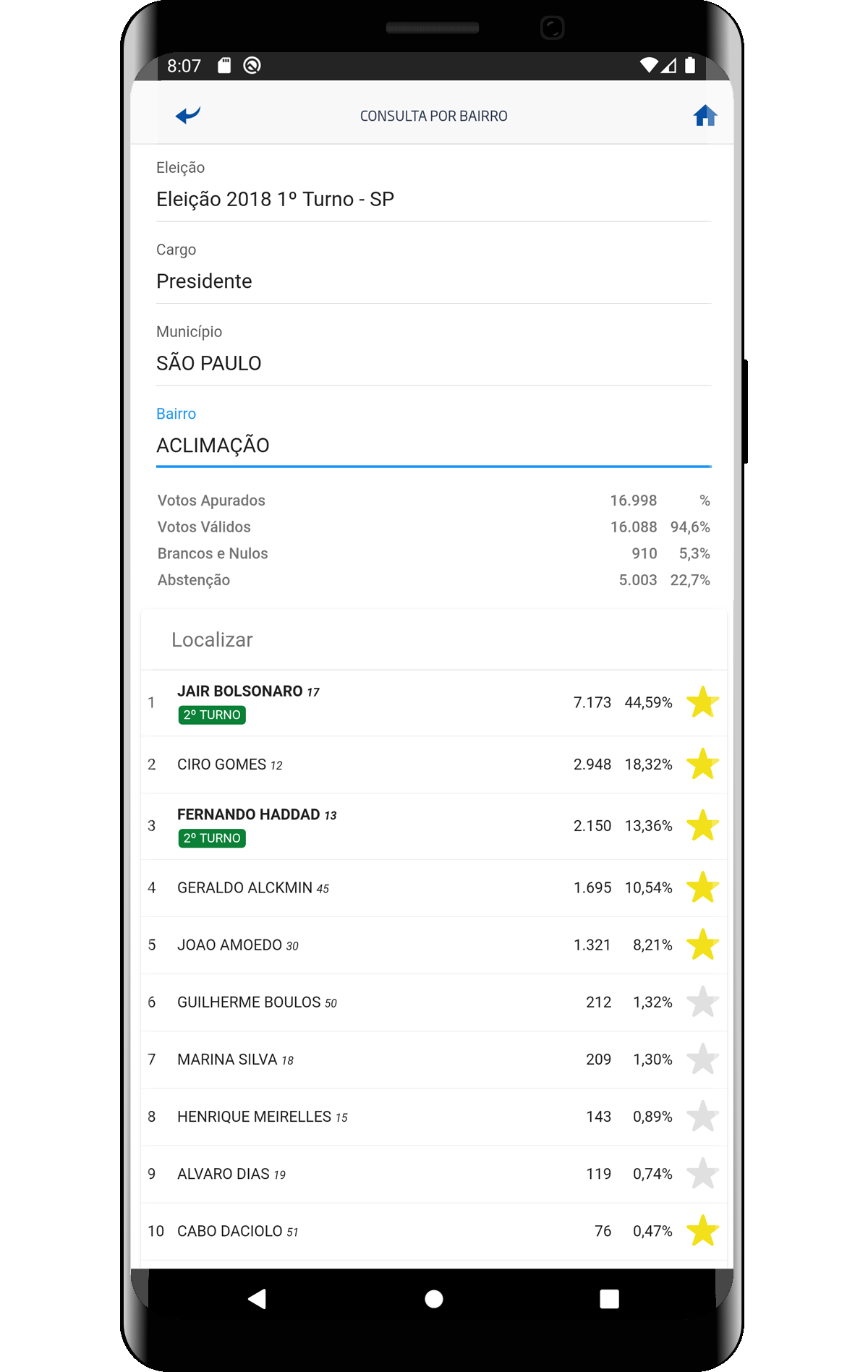The height and width of the screenshot is (1372, 868).
Task: Remove Cabo Daciolo favorite star
Action: 702,1231
